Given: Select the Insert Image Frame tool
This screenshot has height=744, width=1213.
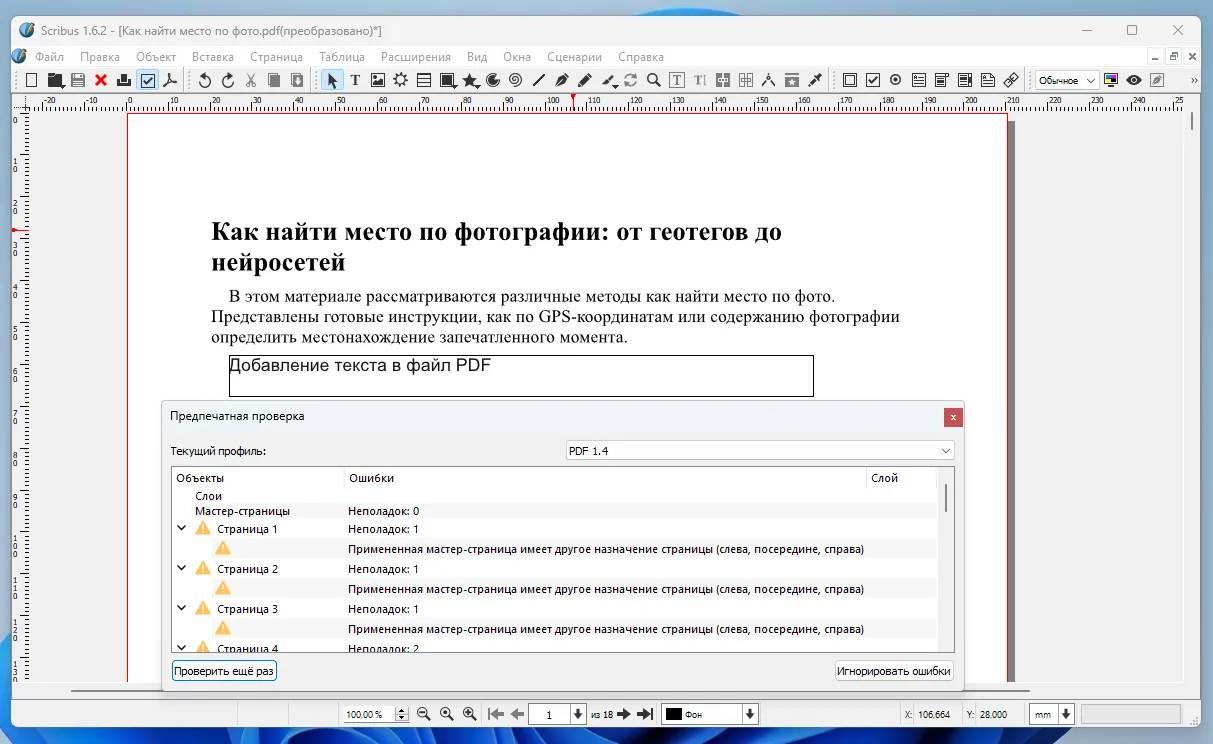Looking at the screenshot, I should [379, 79].
